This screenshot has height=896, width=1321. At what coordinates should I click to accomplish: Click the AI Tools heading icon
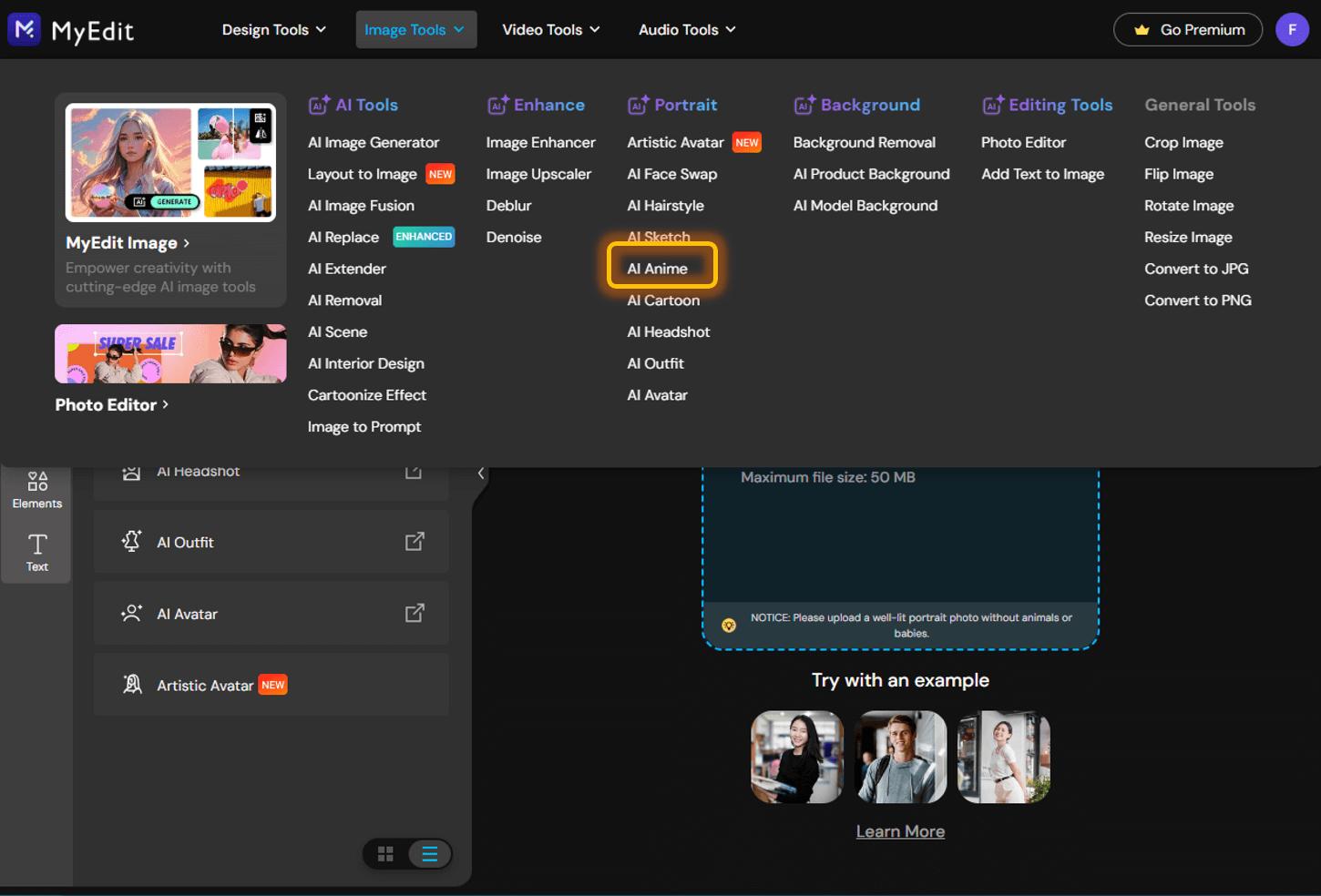319,105
